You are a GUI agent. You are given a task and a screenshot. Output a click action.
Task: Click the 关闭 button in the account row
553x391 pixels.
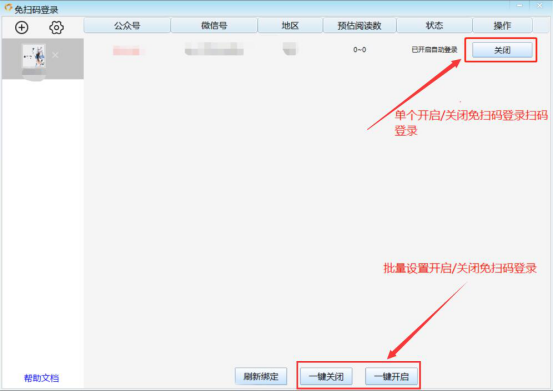tap(502, 50)
